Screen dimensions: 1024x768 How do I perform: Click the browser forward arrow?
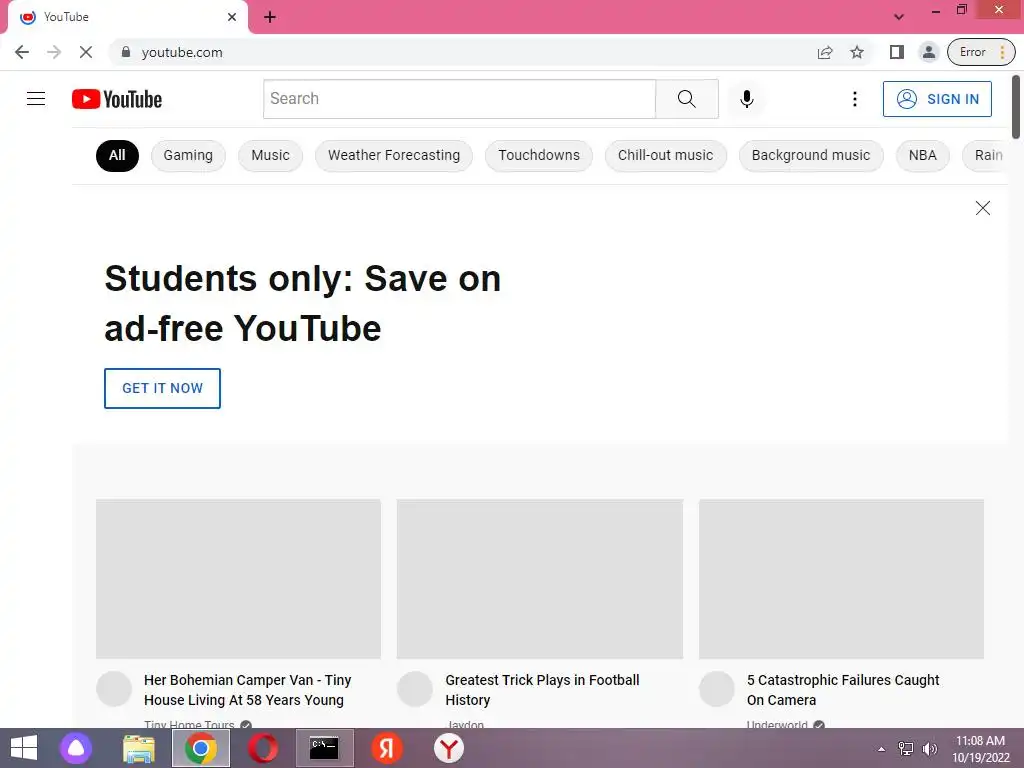[54, 52]
